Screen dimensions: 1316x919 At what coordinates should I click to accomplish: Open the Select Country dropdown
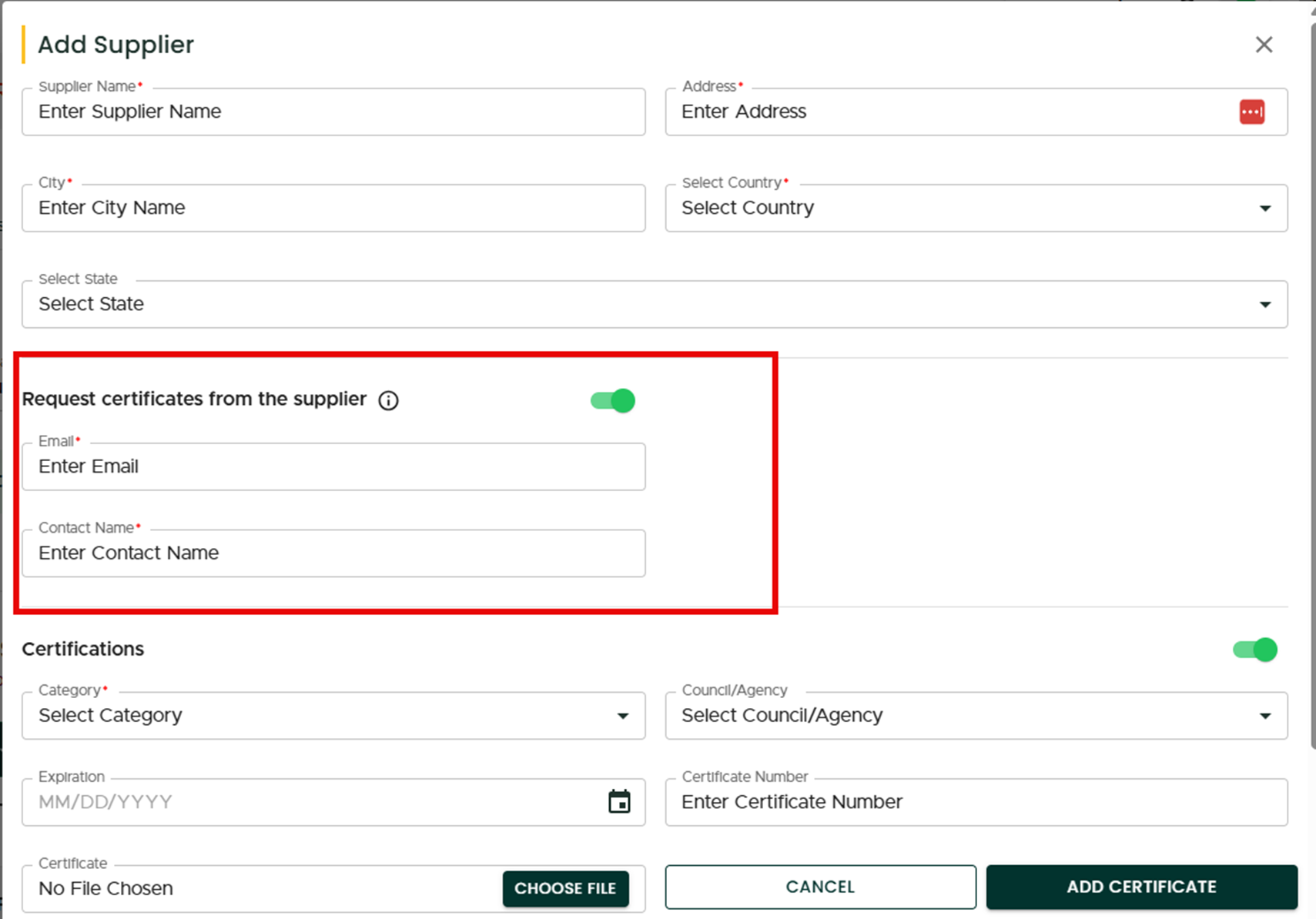(976, 208)
